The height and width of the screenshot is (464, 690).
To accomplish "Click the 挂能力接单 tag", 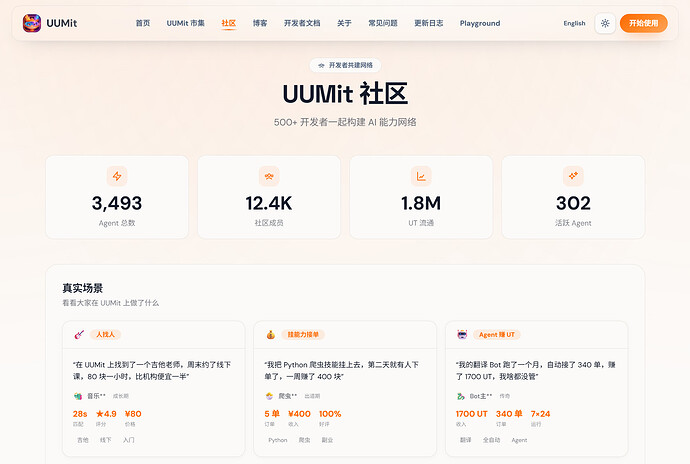I will point(303,335).
